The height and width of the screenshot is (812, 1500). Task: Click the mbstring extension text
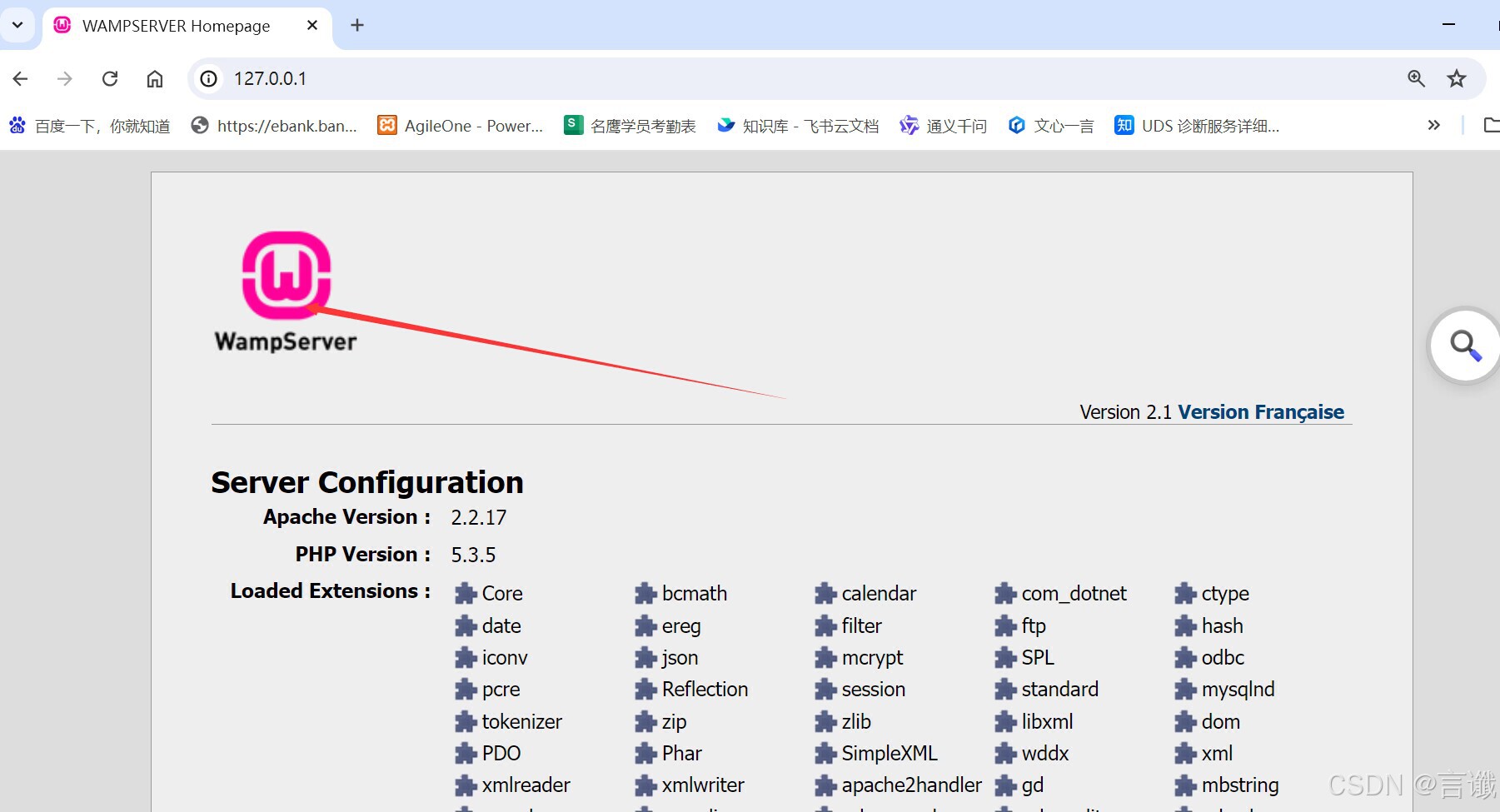pos(1240,785)
